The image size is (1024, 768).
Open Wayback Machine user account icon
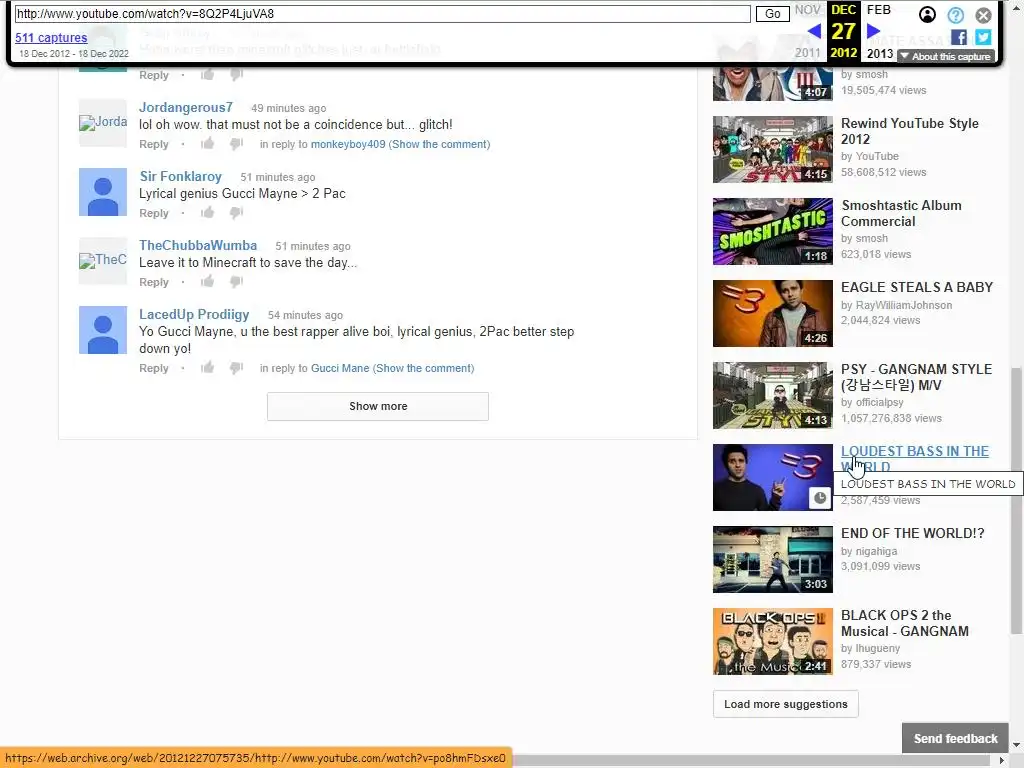pyautogui.click(x=927, y=14)
